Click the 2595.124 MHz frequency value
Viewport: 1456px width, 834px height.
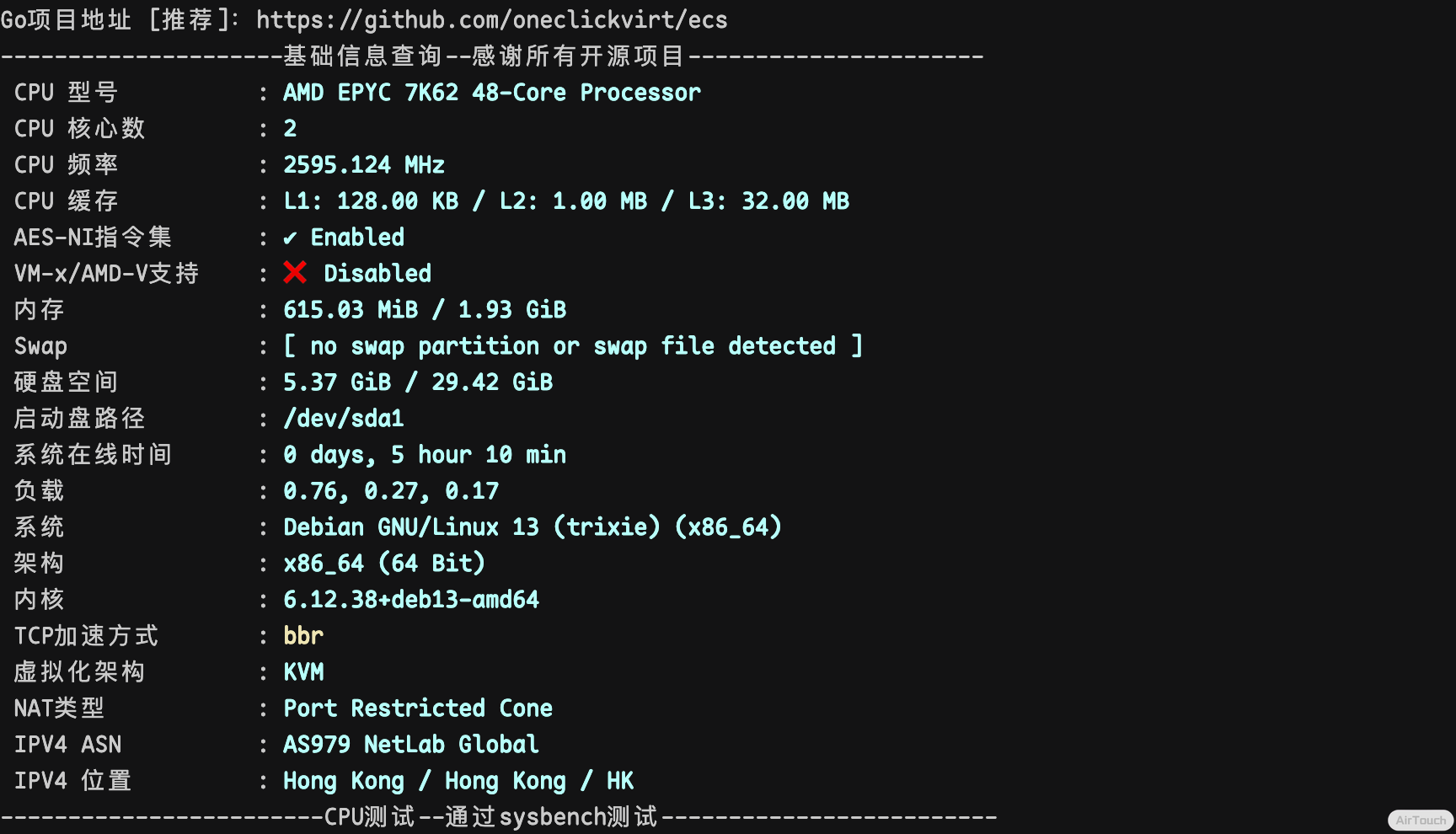[363, 165]
